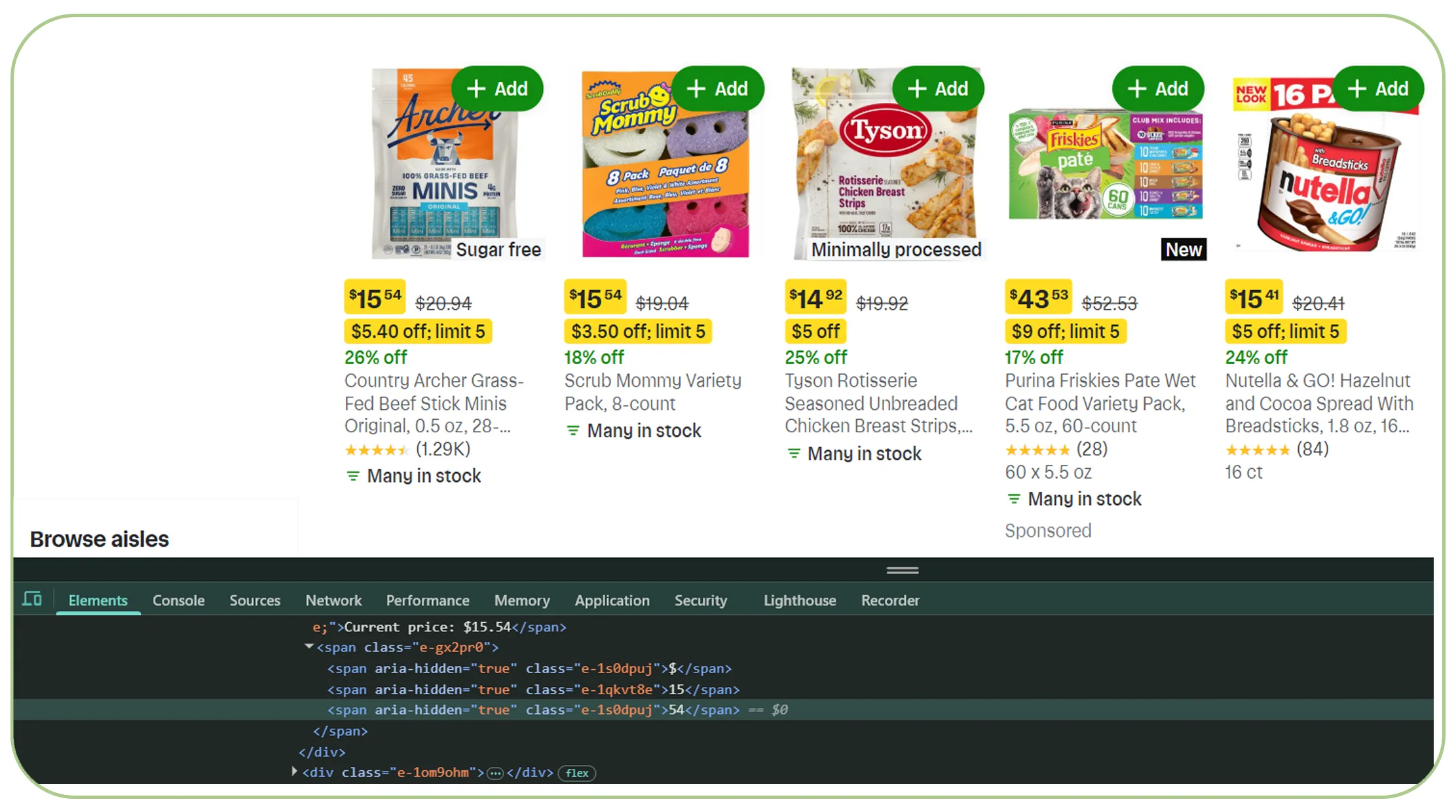
Task: Click the New badge on Friskies
Action: pyautogui.click(x=1184, y=249)
